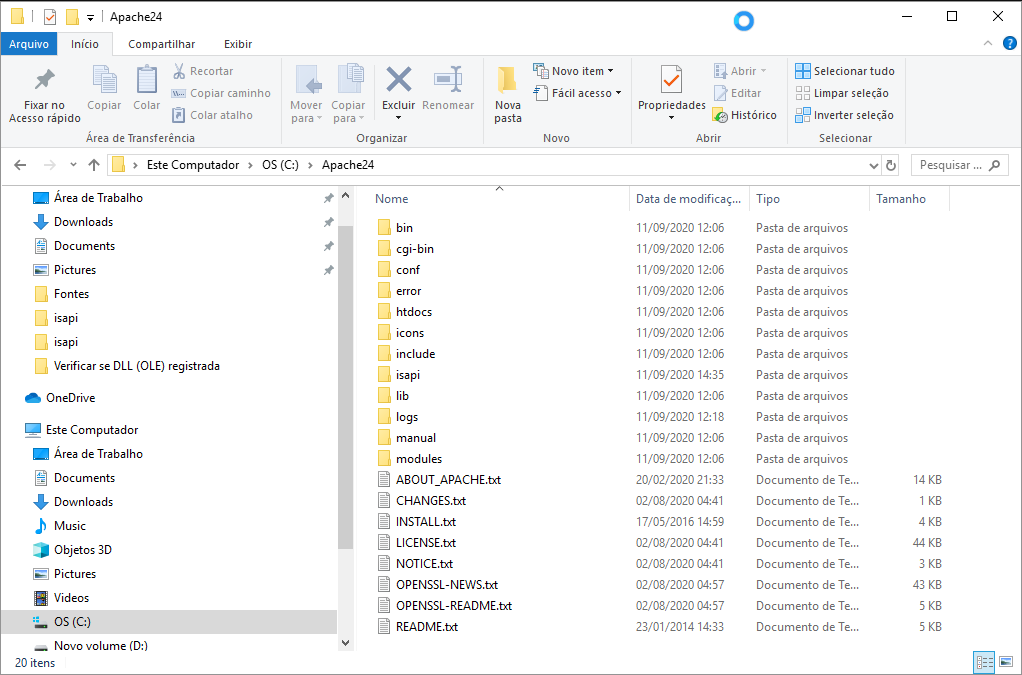Viewport: 1022px width, 675px height.
Task: Select the cgi-bin folder
Action: pyautogui.click(x=405, y=249)
